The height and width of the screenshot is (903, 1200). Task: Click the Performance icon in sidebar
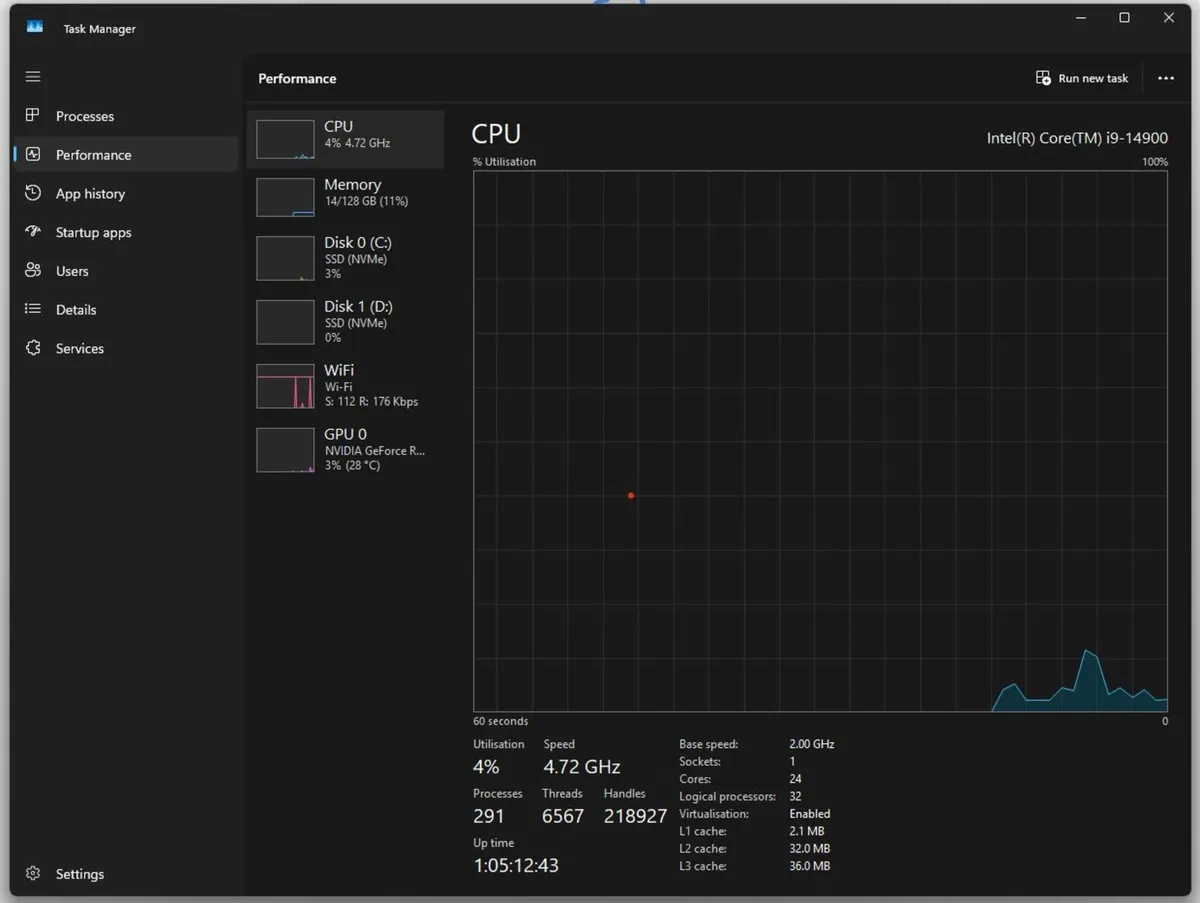click(x=33, y=155)
